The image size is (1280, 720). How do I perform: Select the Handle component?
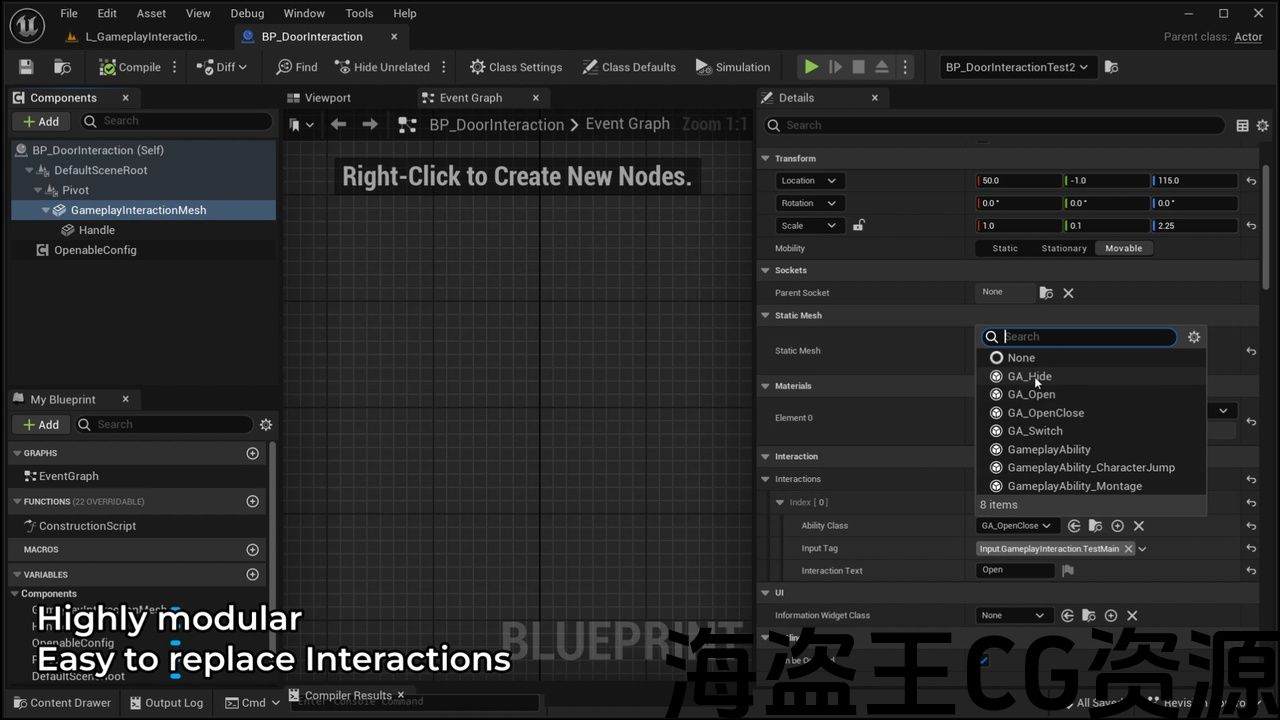pyautogui.click(x=97, y=230)
